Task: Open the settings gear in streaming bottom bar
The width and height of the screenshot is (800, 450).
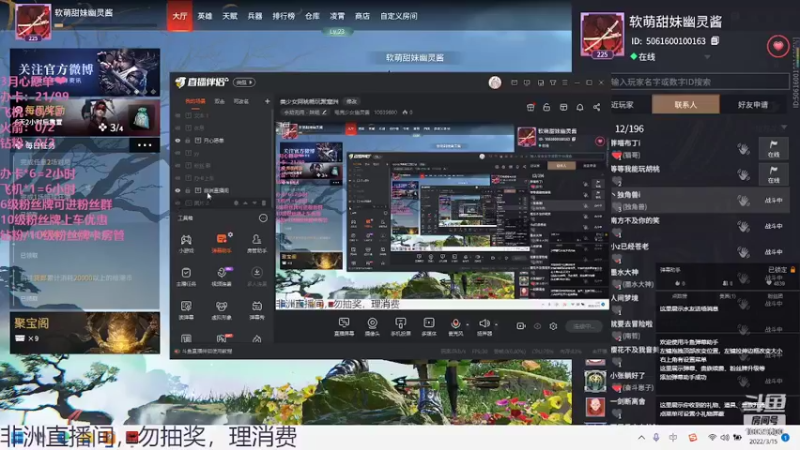Action: (x=554, y=326)
